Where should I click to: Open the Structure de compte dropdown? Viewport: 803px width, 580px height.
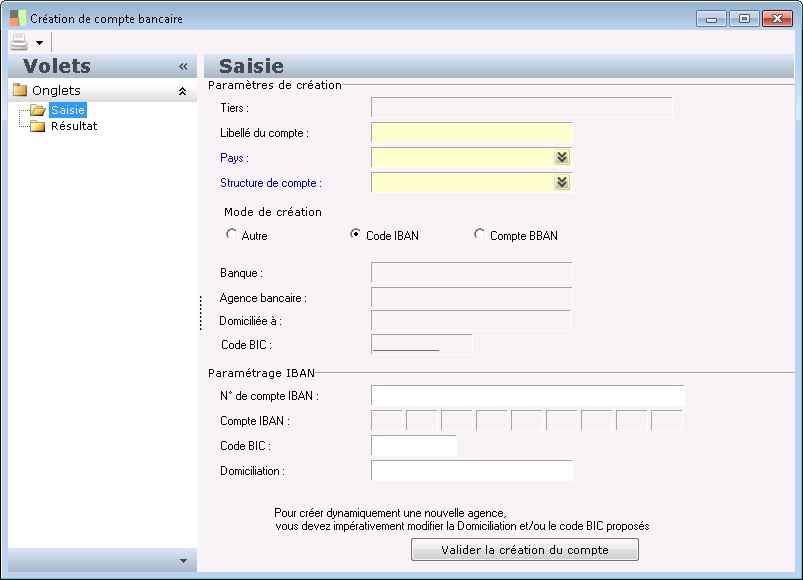pos(562,183)
